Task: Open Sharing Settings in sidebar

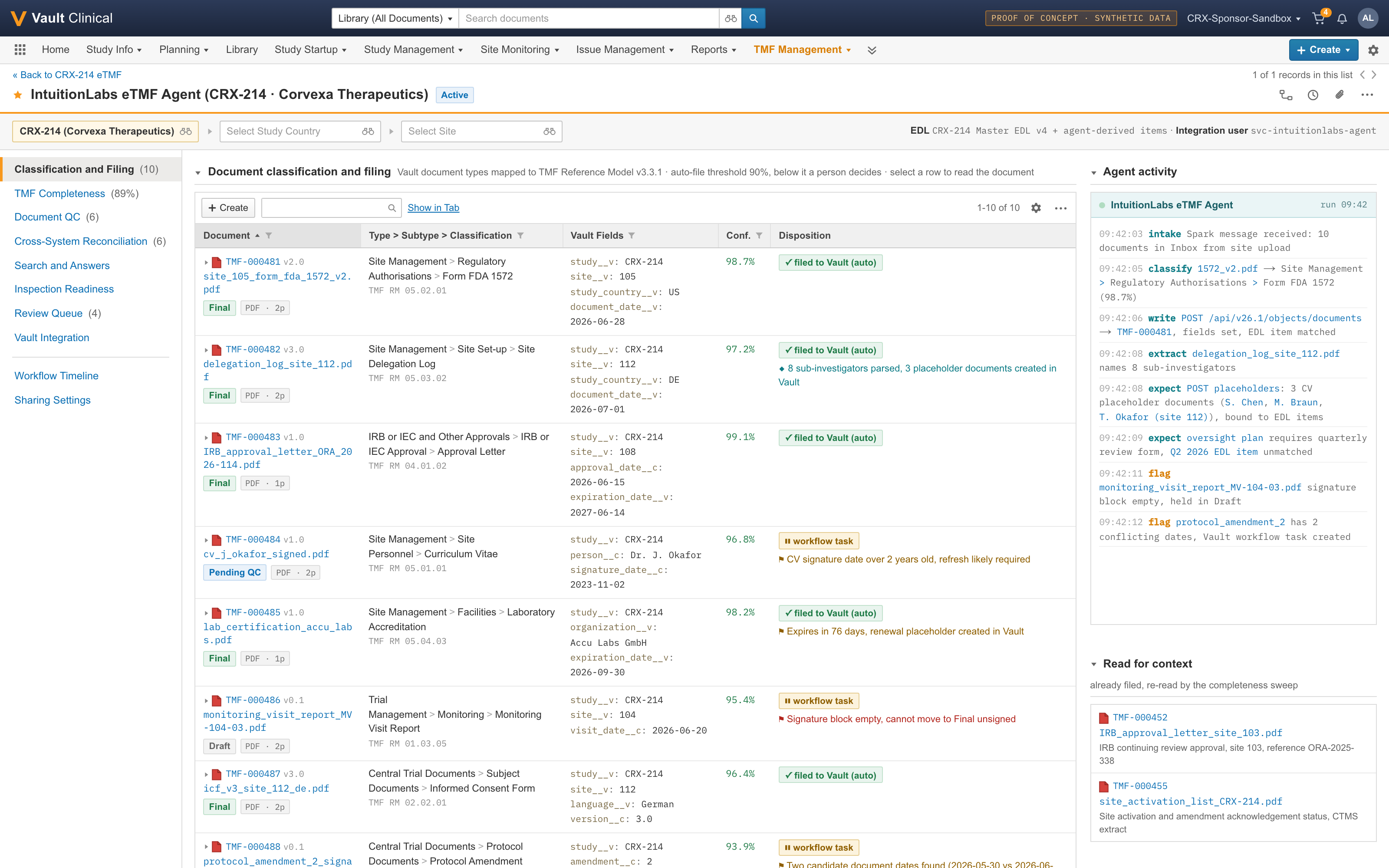Action: click(52, 400)
